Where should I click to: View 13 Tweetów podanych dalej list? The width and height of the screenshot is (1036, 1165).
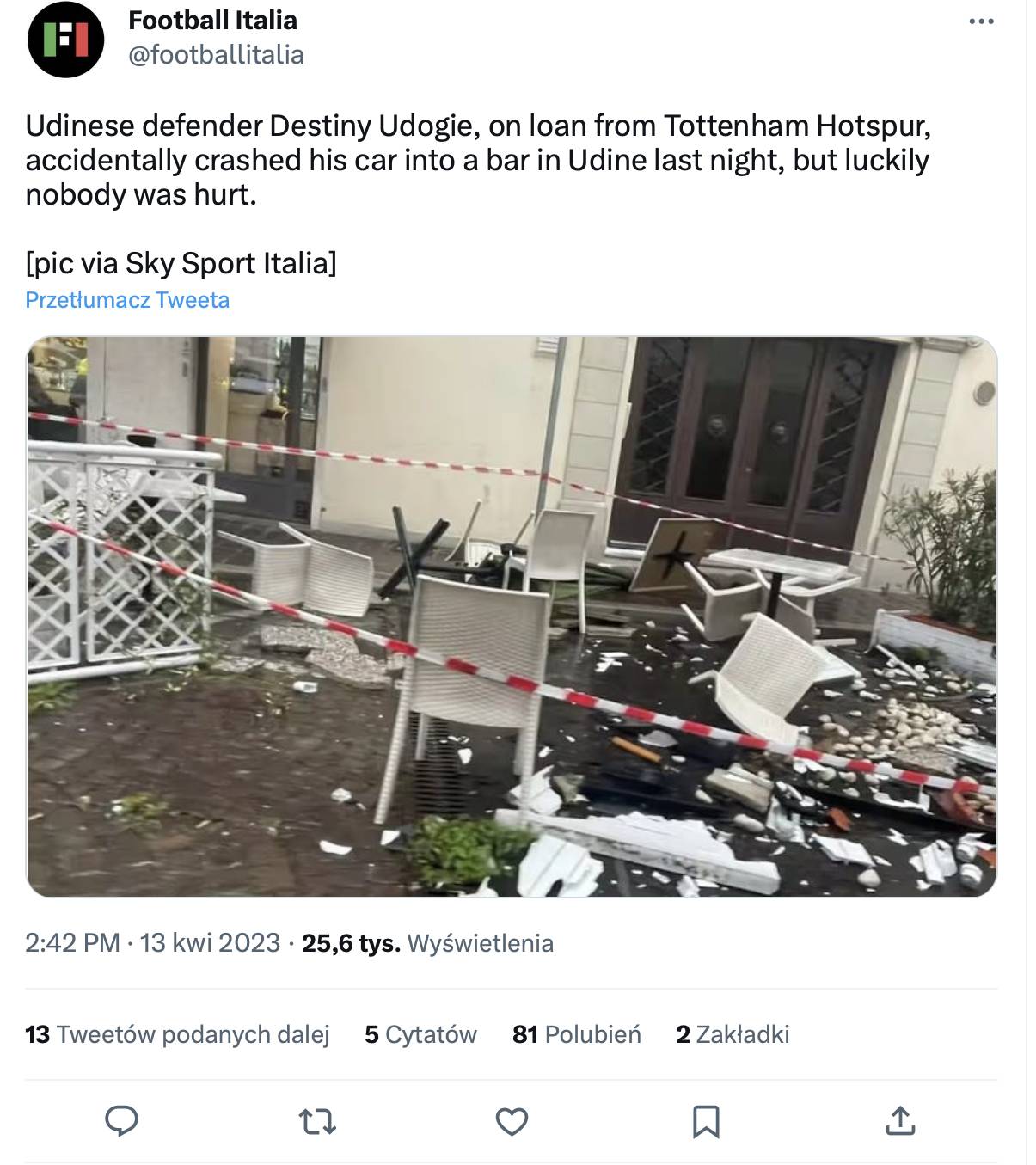(x=177, y=1034)
